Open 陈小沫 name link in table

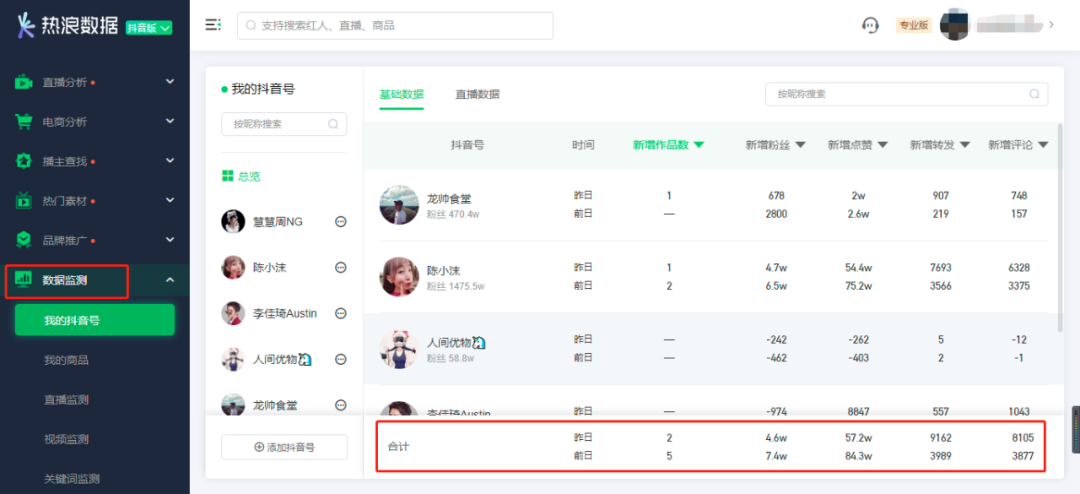pyautogui.click(x=444, y=271)
